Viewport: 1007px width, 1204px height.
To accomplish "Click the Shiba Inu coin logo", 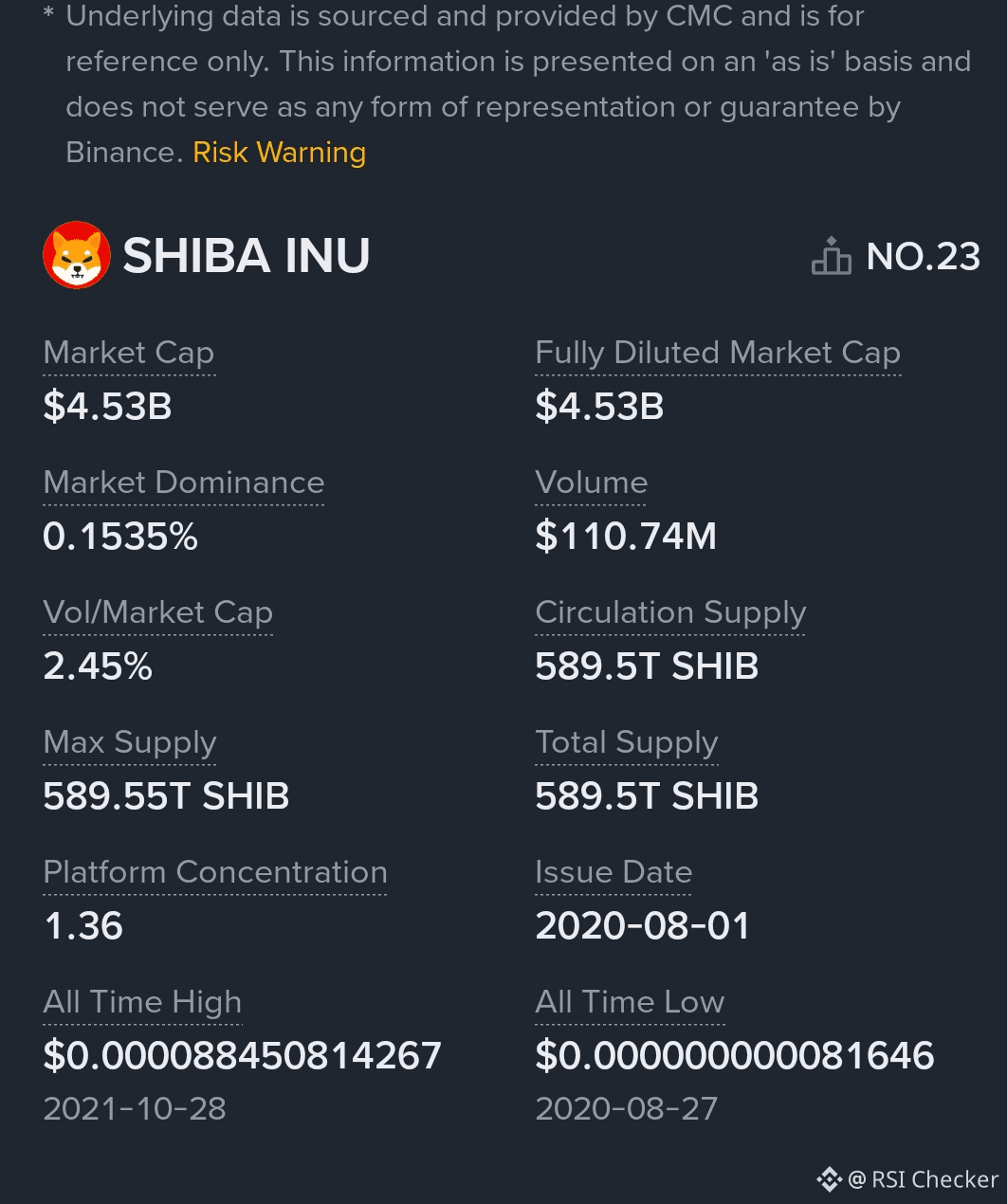I will pos(76,255).
